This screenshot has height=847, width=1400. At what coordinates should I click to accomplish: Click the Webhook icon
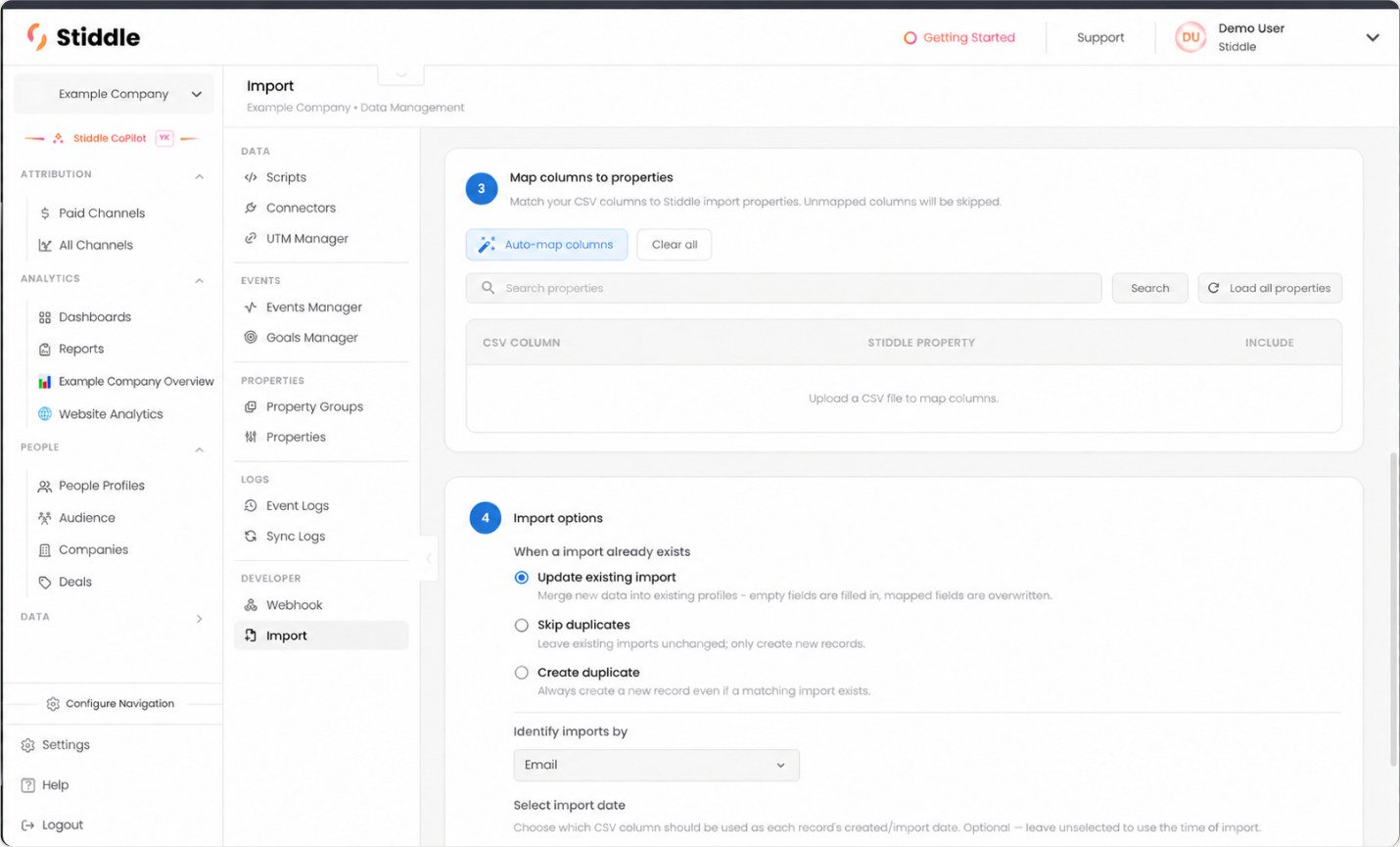[x=251, y=605]
